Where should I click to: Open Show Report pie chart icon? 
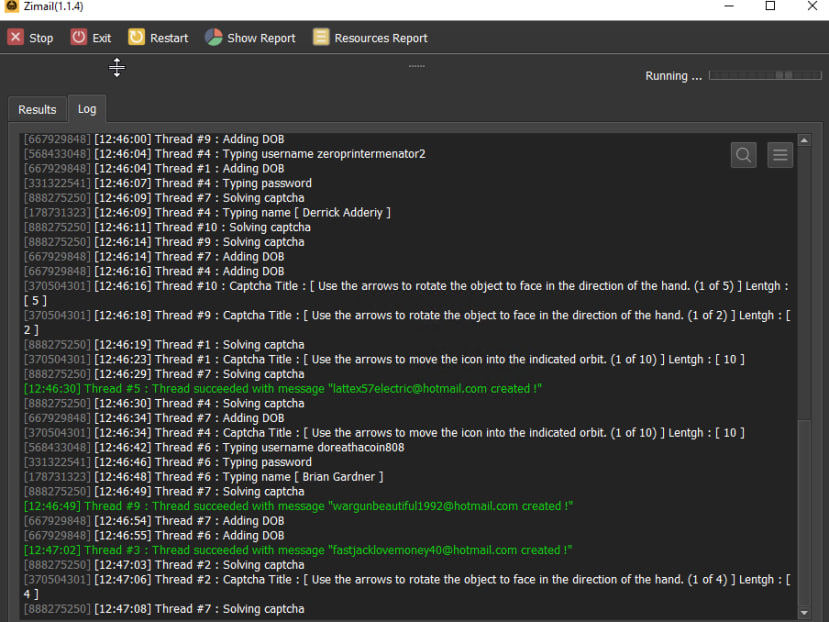[x=214, y=38]
